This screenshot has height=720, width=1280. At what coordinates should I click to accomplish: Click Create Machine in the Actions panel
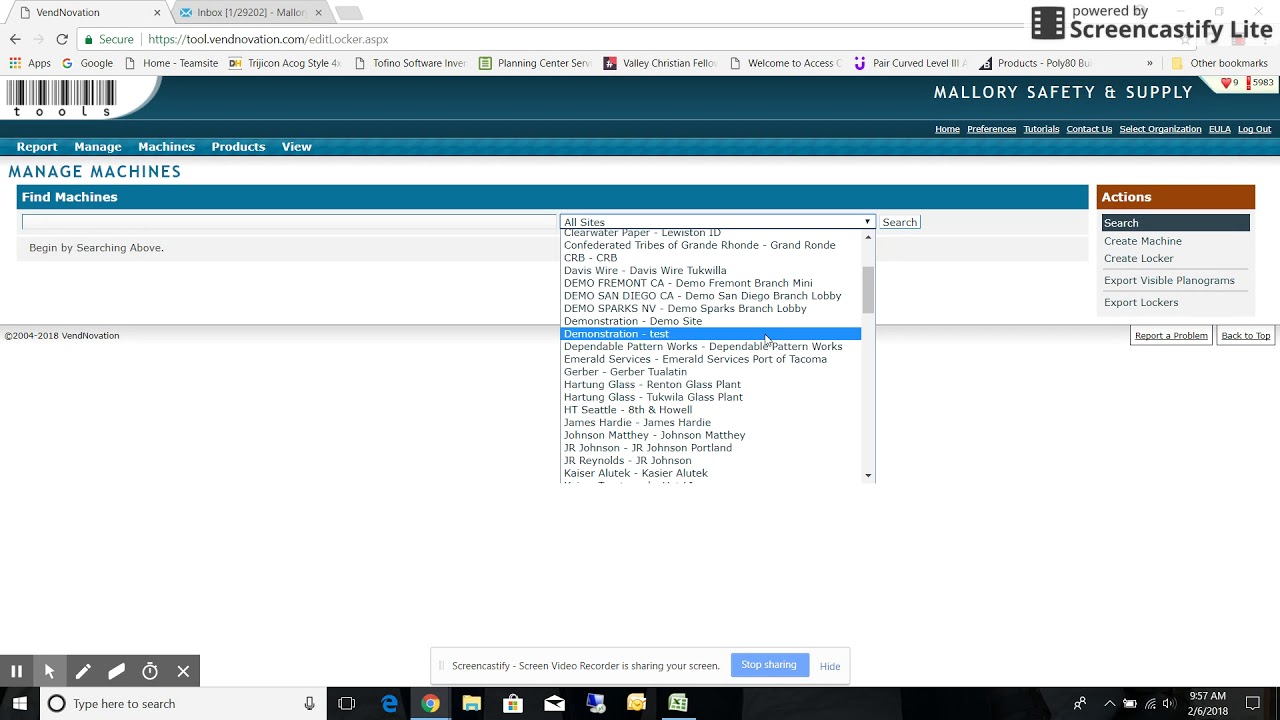pos(1142,241)
